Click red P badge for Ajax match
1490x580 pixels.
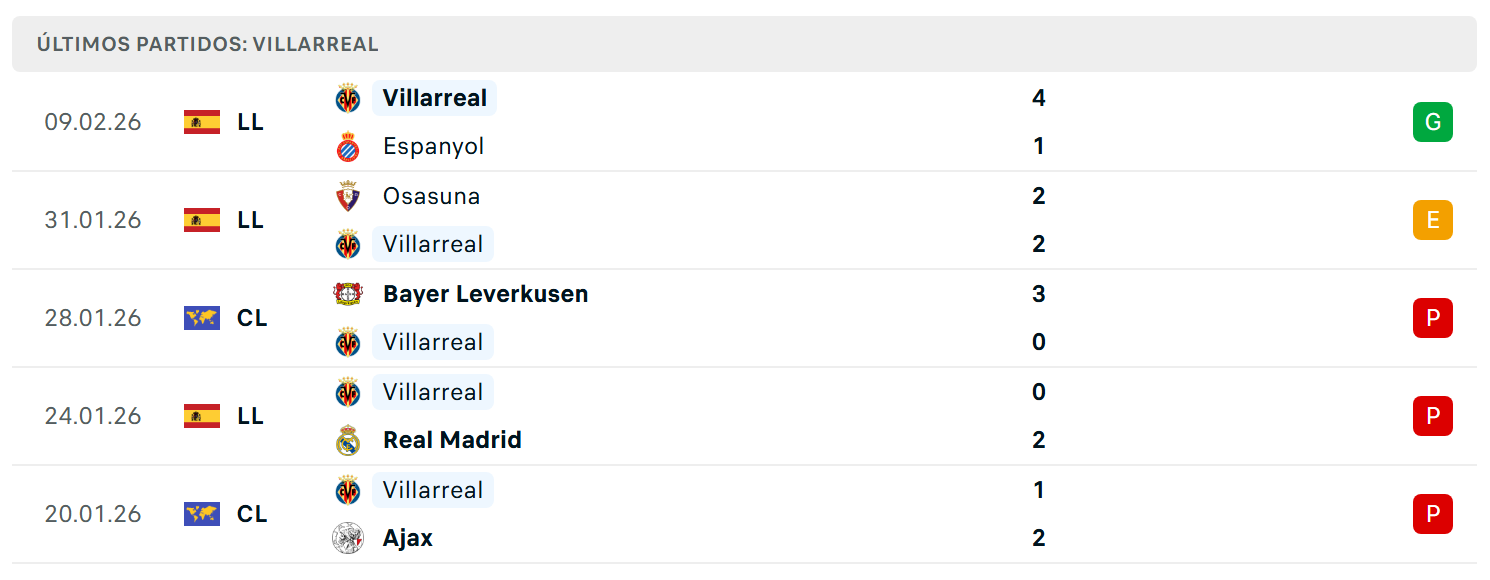[1433, 514]
